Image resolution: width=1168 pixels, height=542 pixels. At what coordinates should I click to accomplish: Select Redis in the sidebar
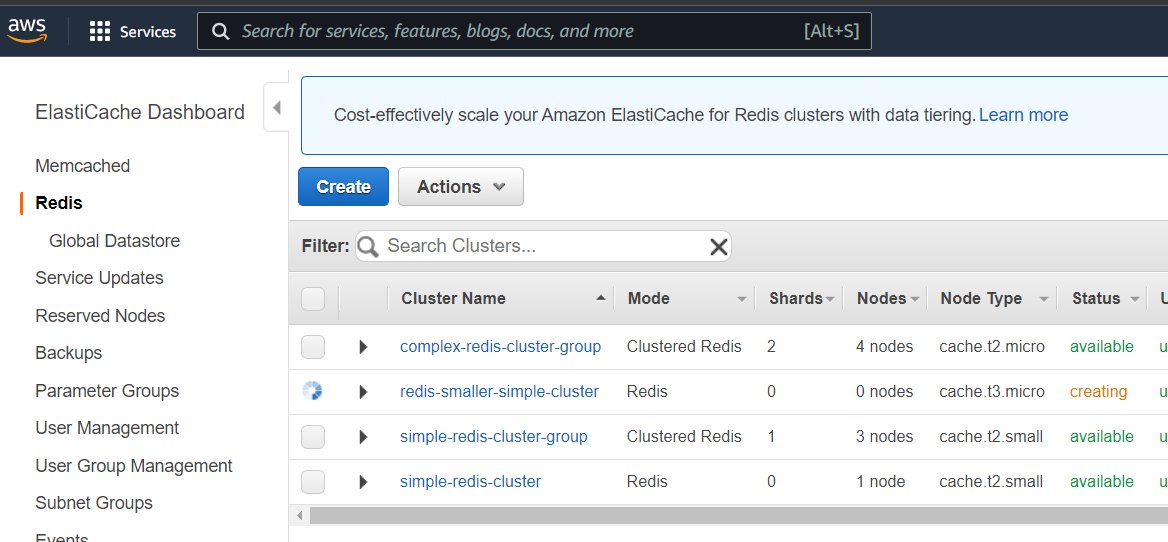tap(59, 203)
